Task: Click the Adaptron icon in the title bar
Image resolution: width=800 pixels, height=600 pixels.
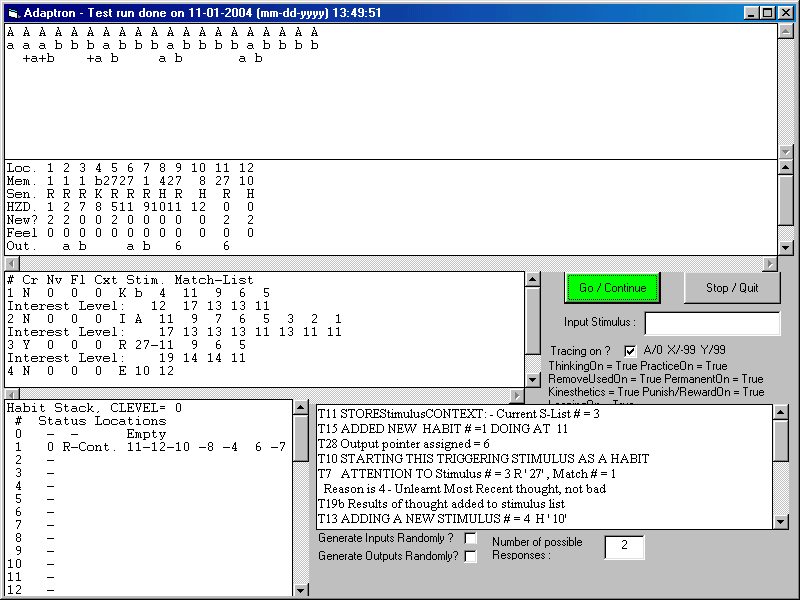Action: click(x=13, y=13)
